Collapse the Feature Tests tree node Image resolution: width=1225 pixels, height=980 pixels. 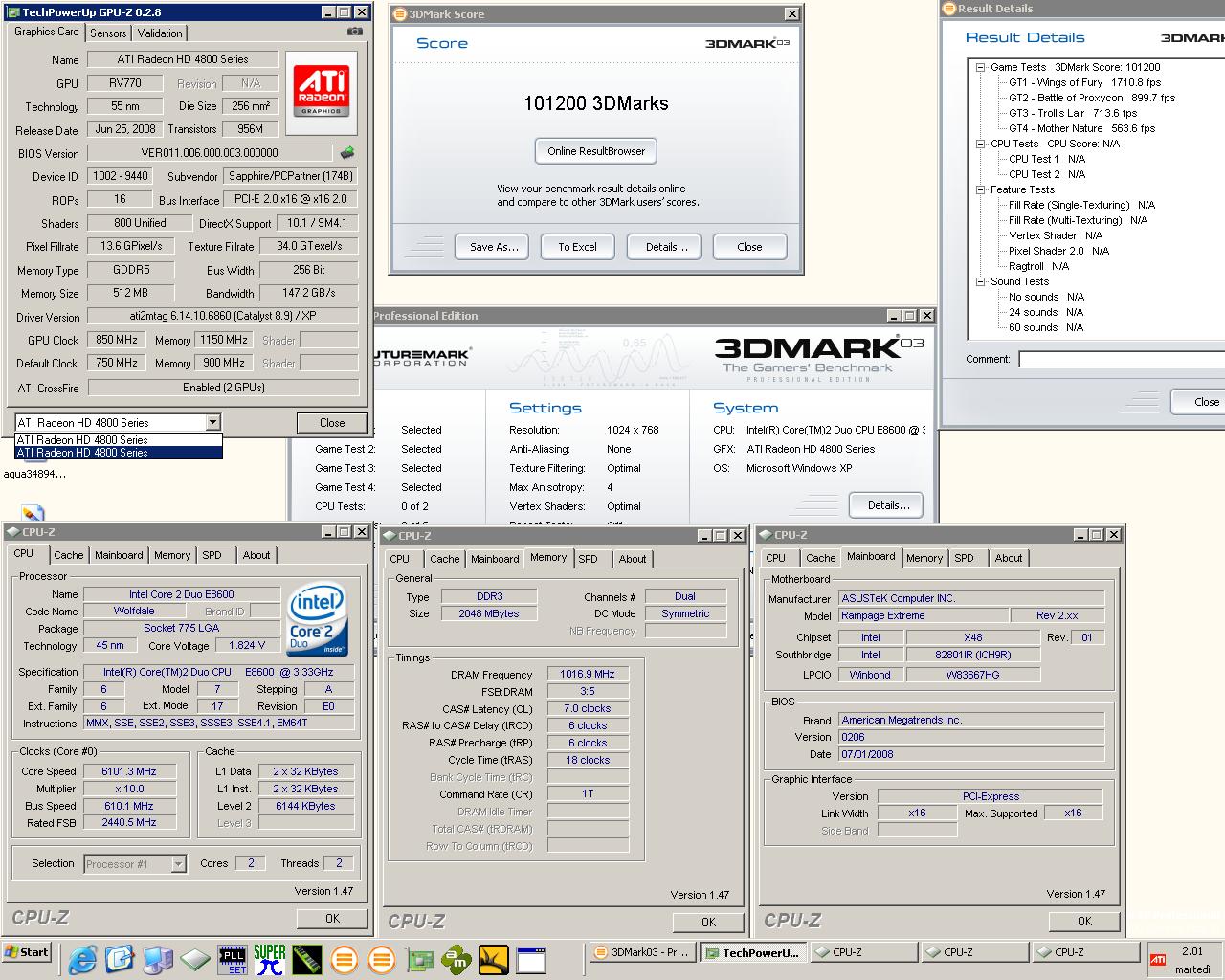pyautogui.click(x=980, y=189)
